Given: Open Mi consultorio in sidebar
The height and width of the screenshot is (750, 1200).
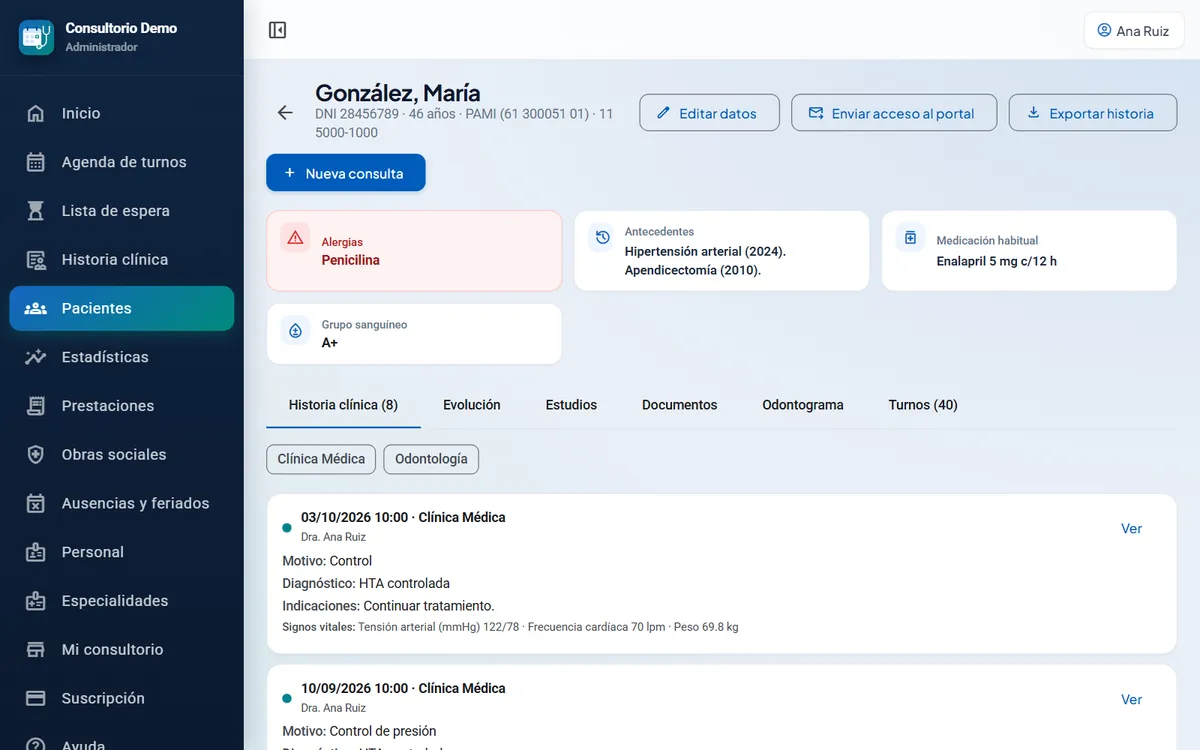Looking at the screenshot, I should pos(122,650).
